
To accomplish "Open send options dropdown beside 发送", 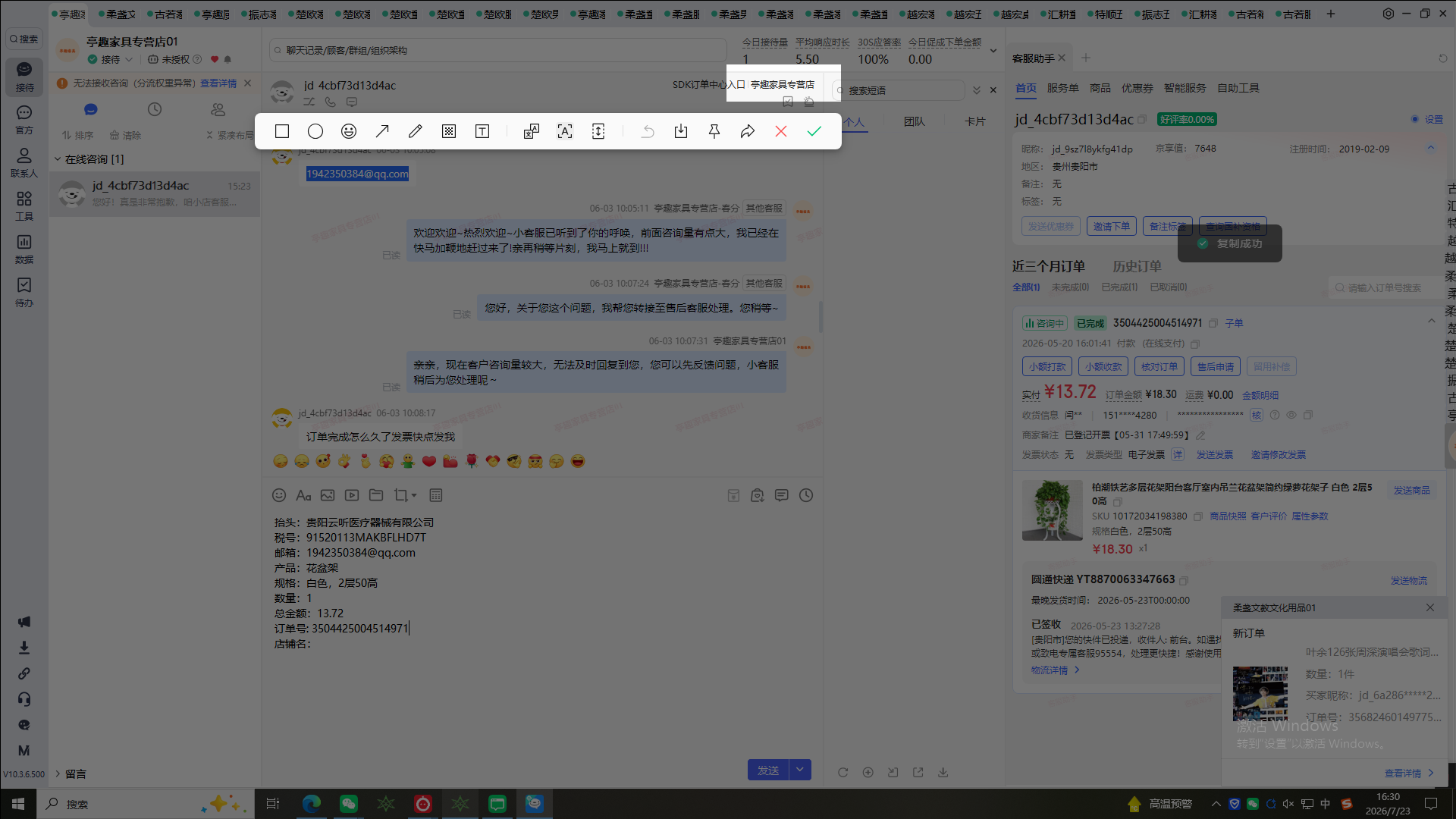I will click(800, 770).
